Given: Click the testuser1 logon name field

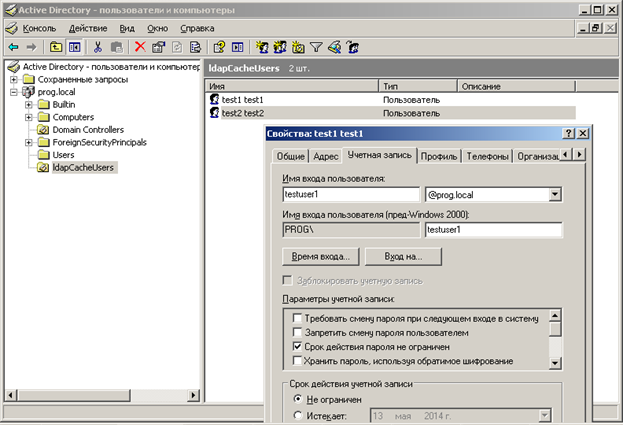Looking at the screenshot, I should tap(351, 195).
